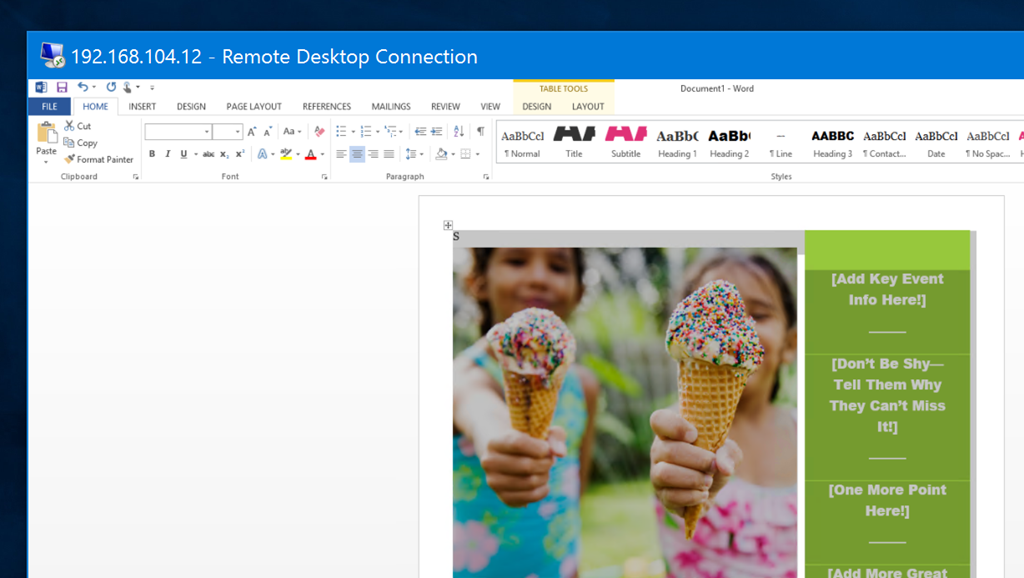Toggle Italic text formatting
Screen dimensions: 1024x578
(x=167, y=154)
